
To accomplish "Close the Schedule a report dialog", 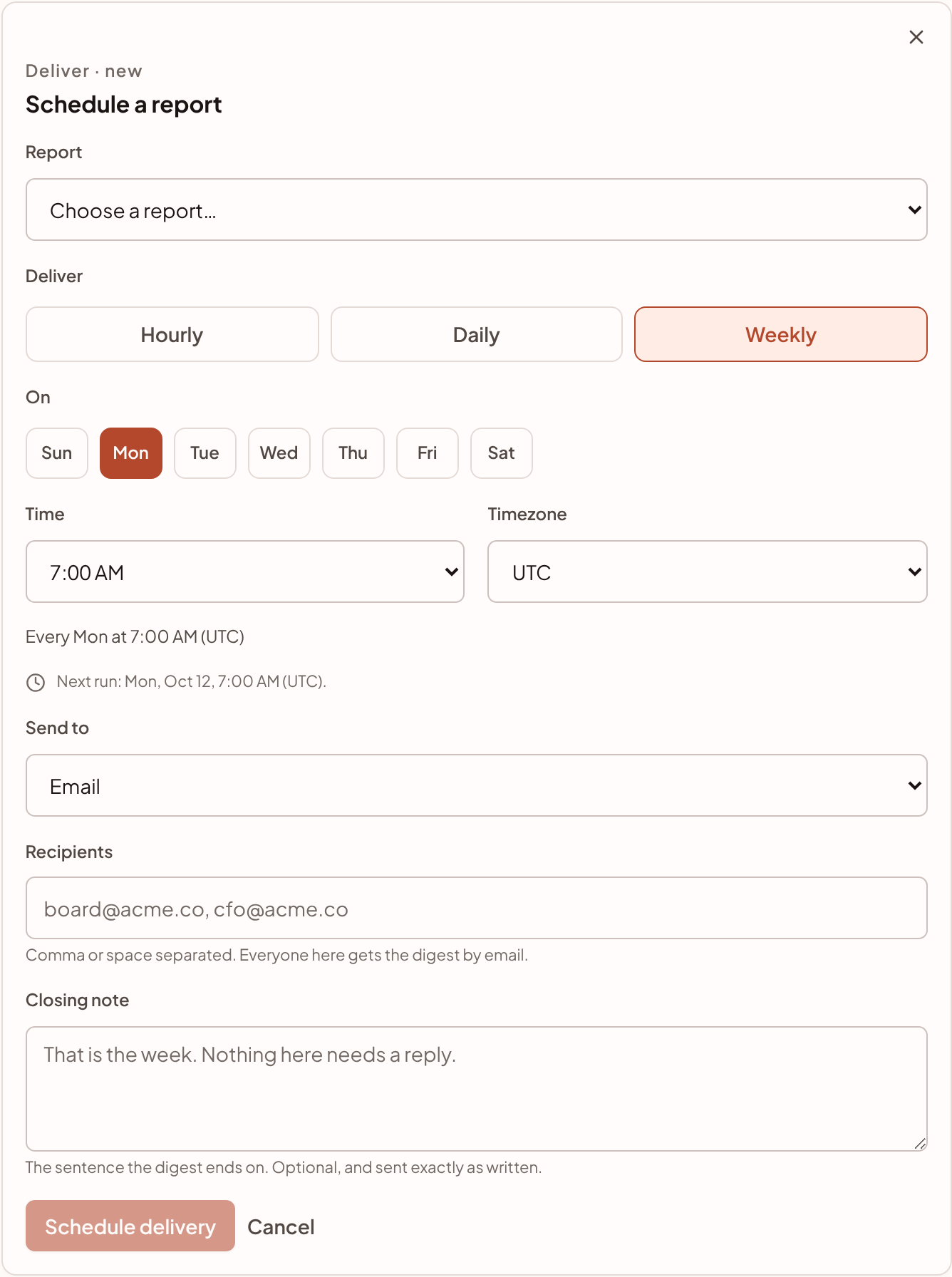I will pos(916,37).
